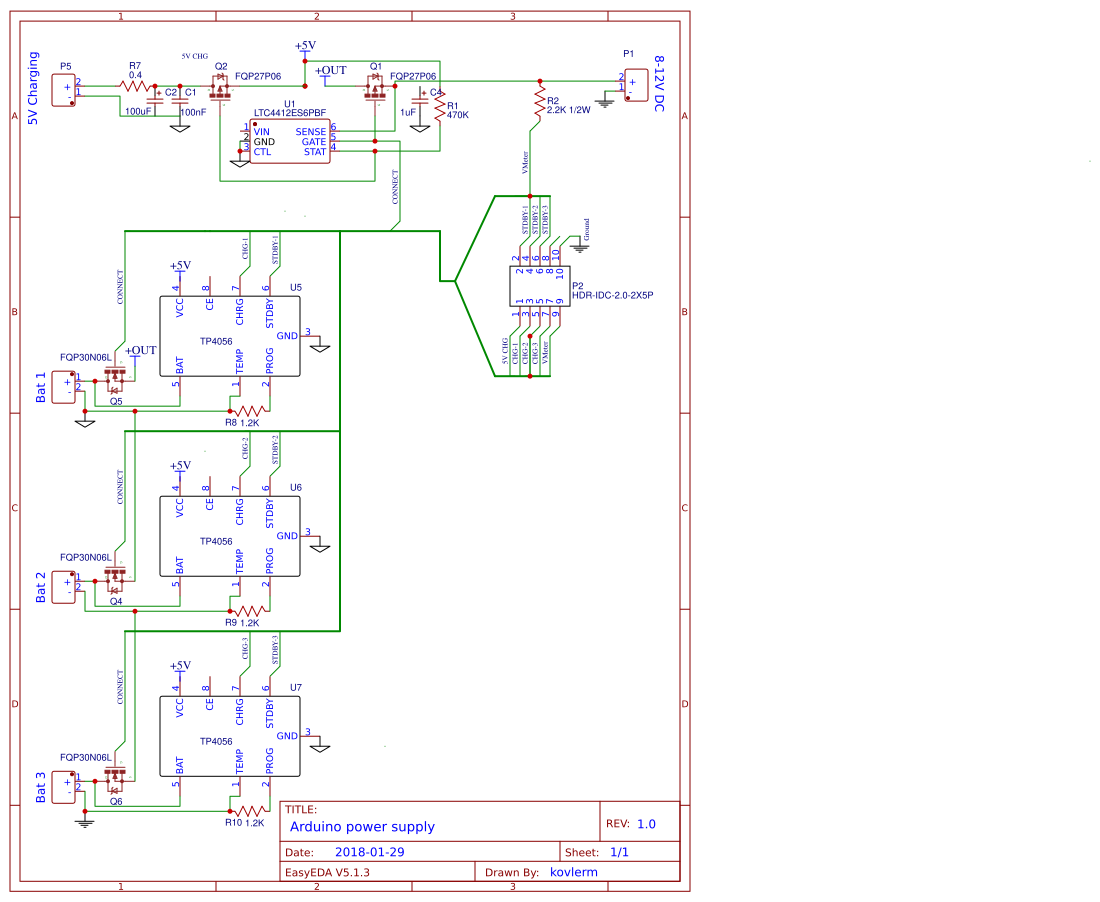Select the TP4056 charger chip U5
The image size is (1100, 902).
pyautogui.click(x=230, y=335)
